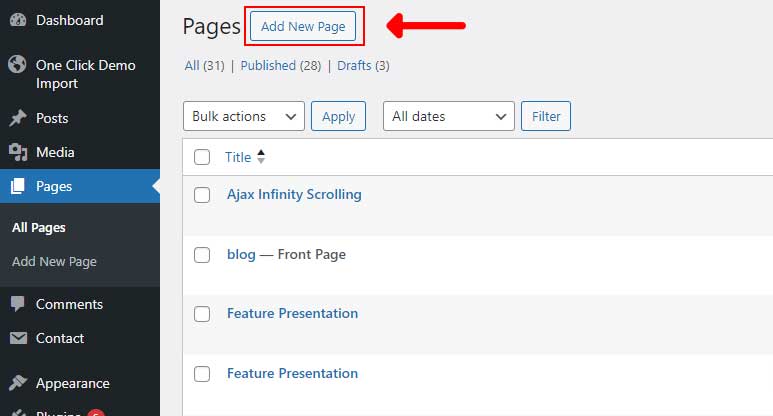Sort pages using the Title arrows
The width and height of the screenshot is (773, 416).
(x=261, y=157)
